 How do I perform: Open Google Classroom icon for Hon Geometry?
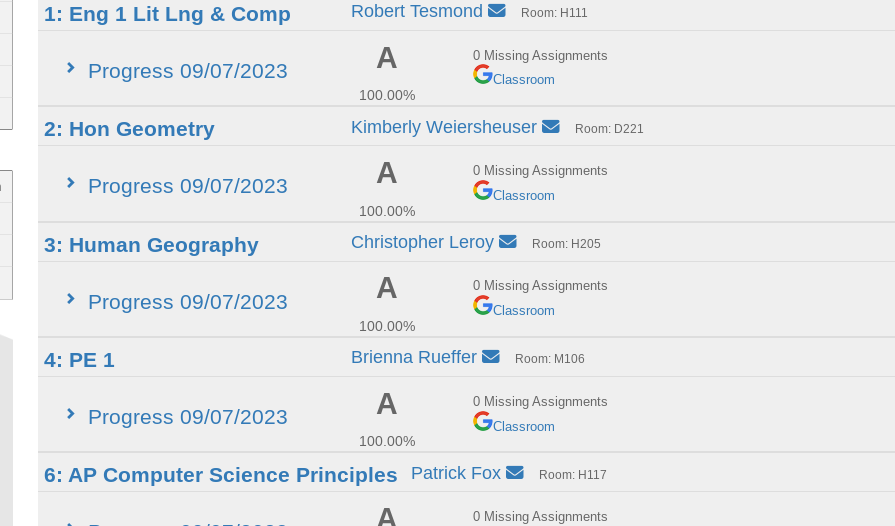[x=483, y=190]
